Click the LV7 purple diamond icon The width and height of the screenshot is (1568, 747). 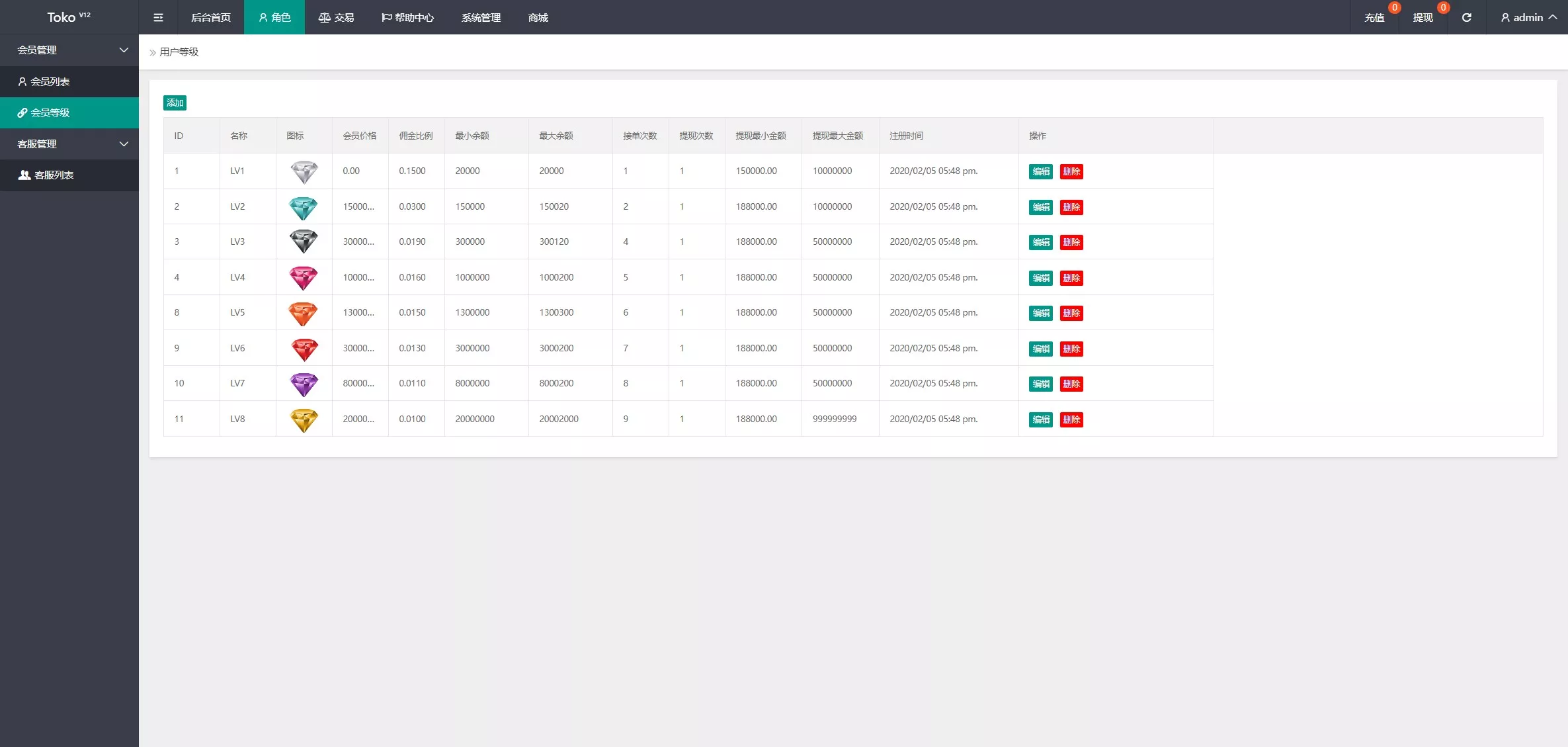coord(304,384)
